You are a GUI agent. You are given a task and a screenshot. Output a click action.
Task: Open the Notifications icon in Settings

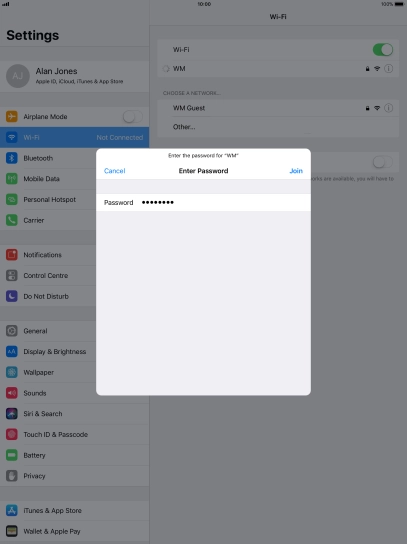tap(12, 255)
